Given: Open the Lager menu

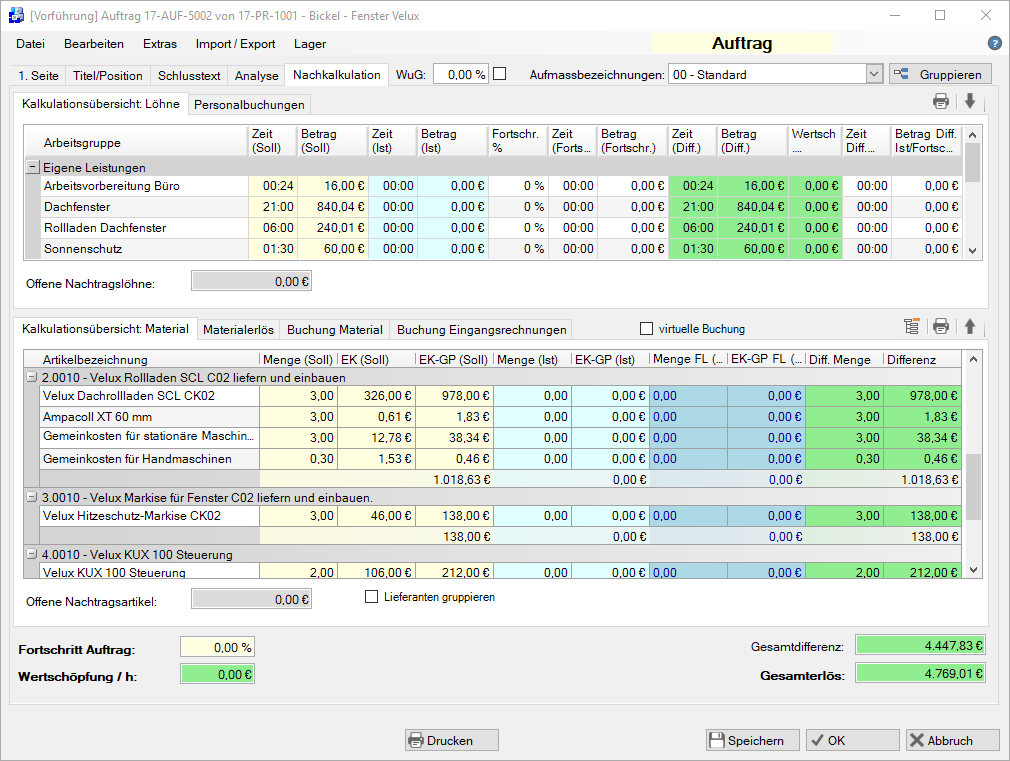Looking at the screenshot, I should tap(310, 44).
